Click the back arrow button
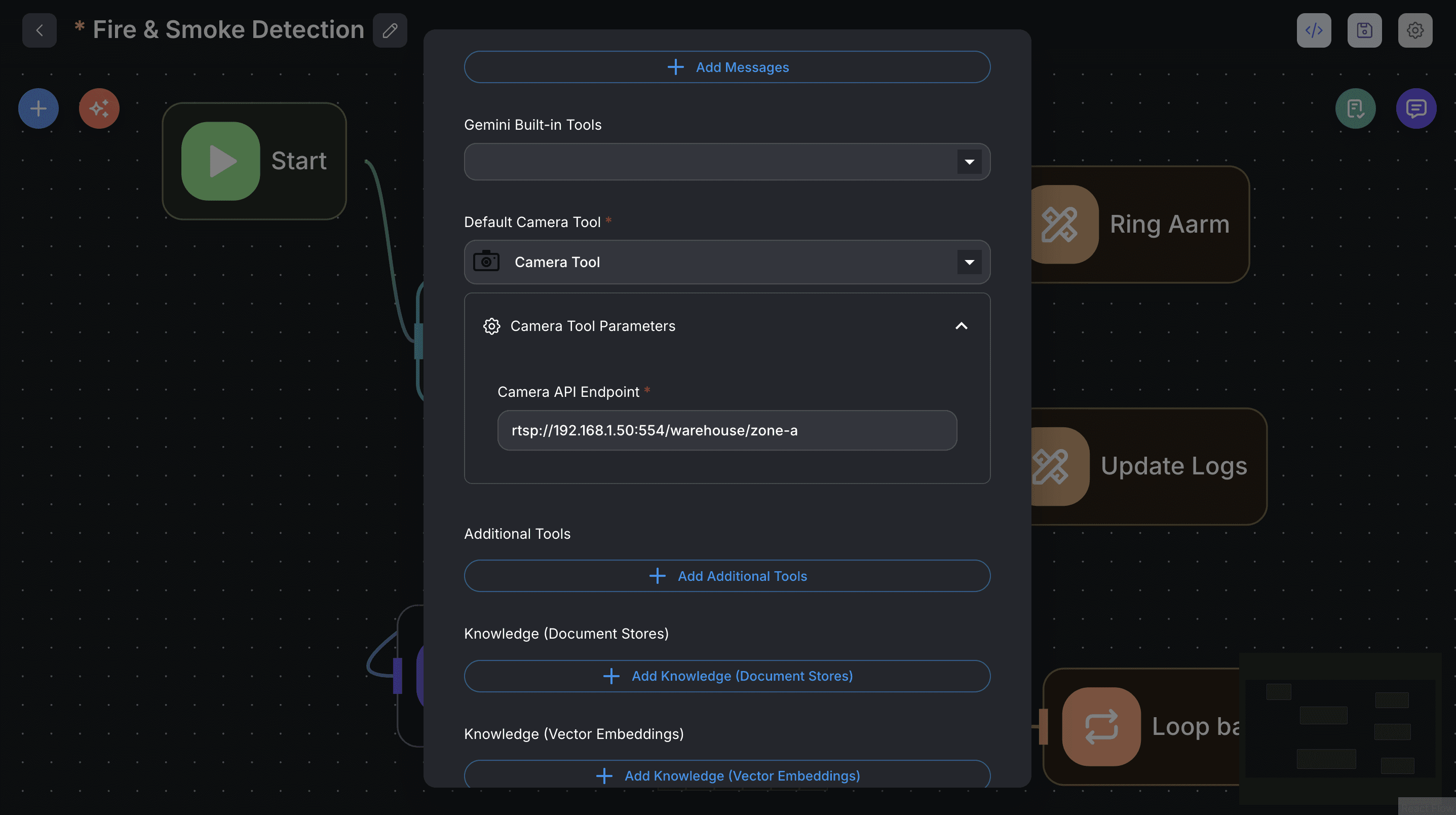 point(39,30)
